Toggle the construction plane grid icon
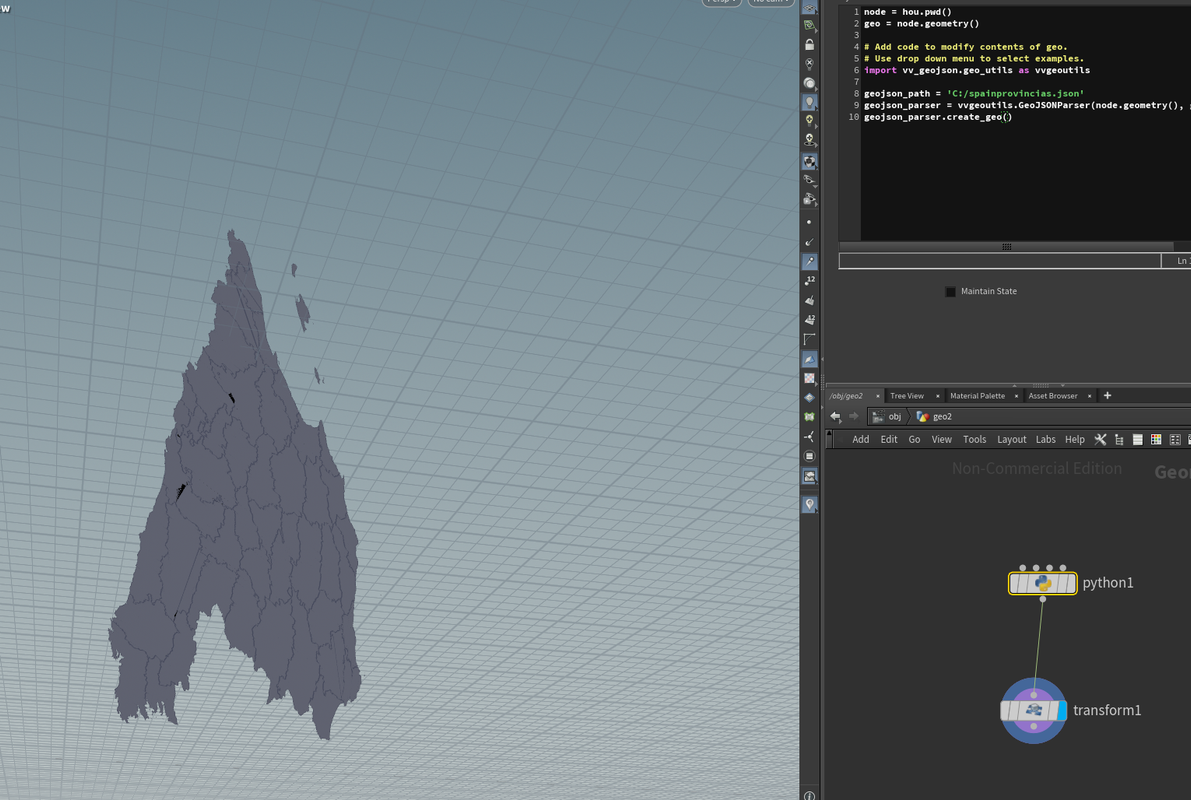 coord(810,7)
